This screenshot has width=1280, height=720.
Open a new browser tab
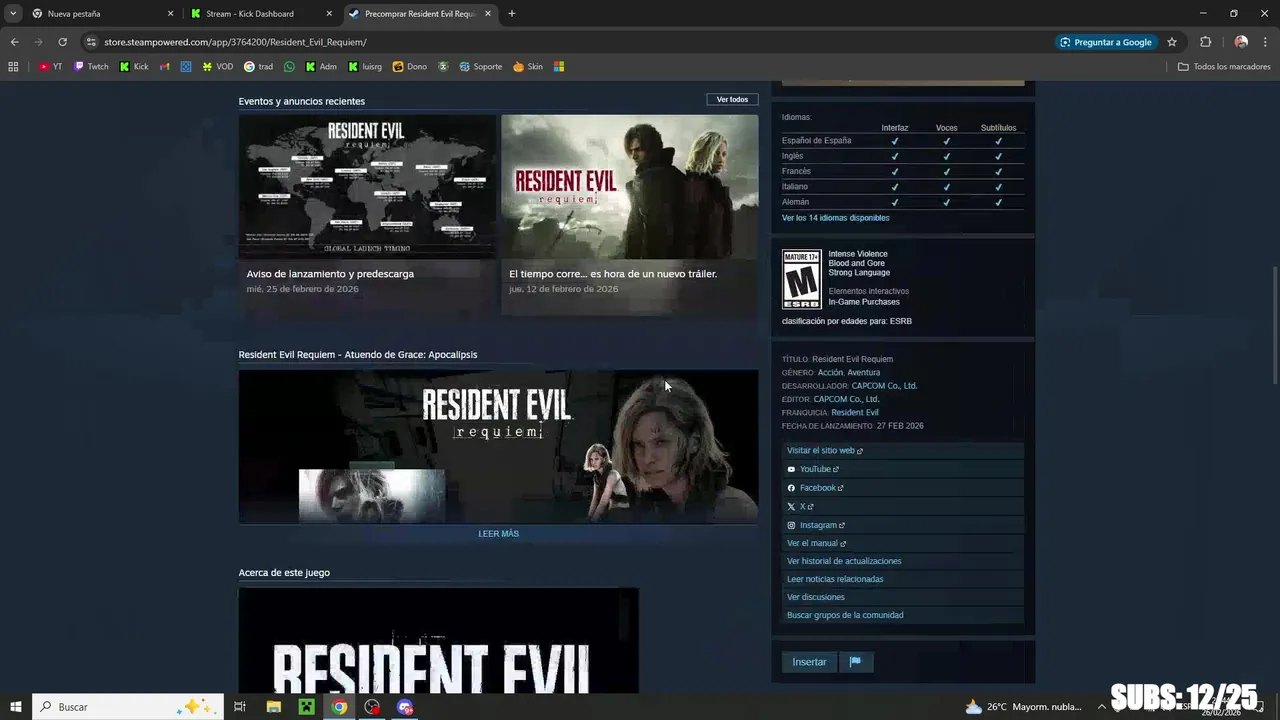[x=512, y=14]
